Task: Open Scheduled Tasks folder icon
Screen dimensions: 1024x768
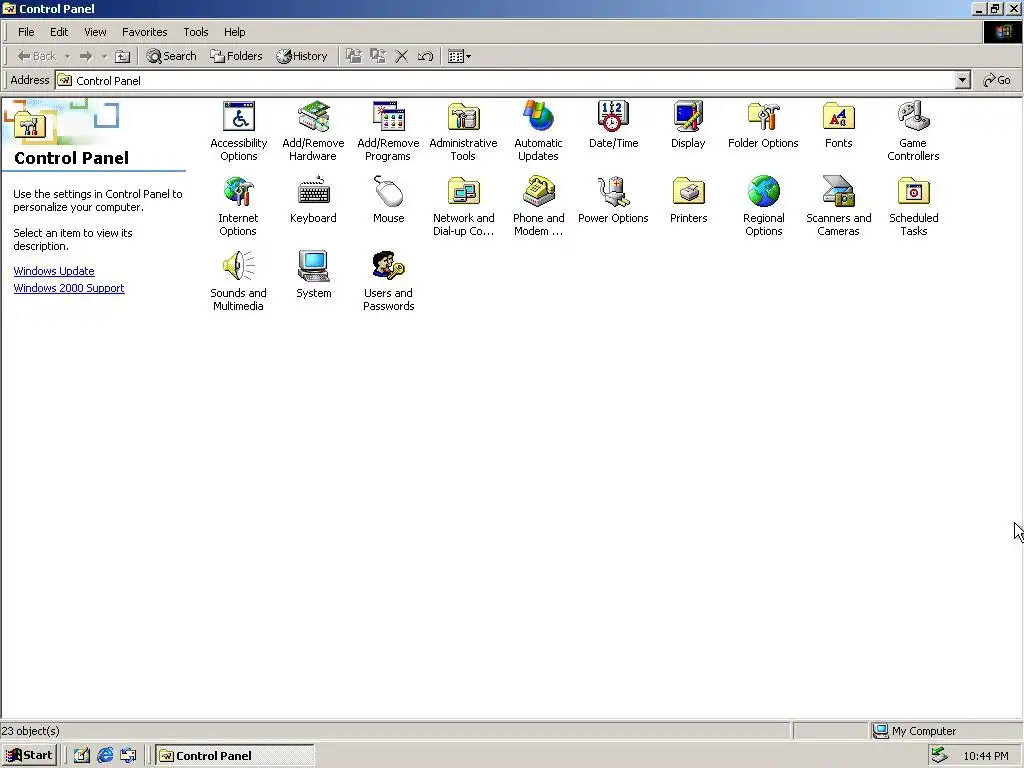Action: pyautogui.click(x=913, y=192)
